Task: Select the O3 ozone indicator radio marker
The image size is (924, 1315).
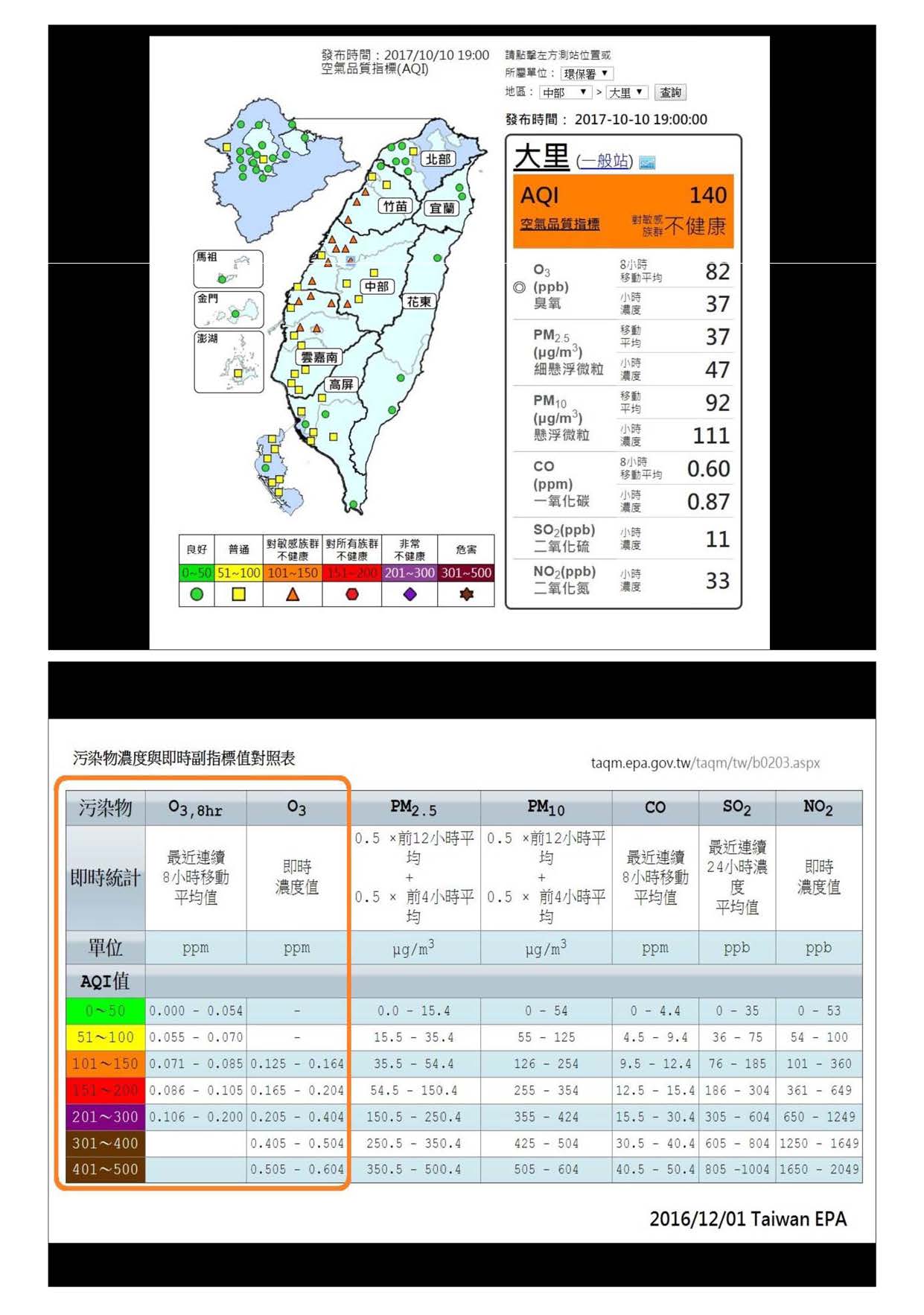Action: click(x=519, y=287)
